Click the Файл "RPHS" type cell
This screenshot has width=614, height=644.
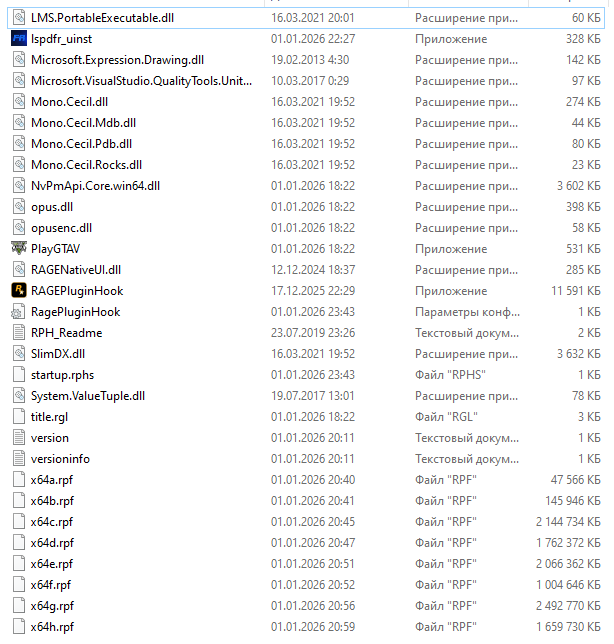click(x=450, y=375)
